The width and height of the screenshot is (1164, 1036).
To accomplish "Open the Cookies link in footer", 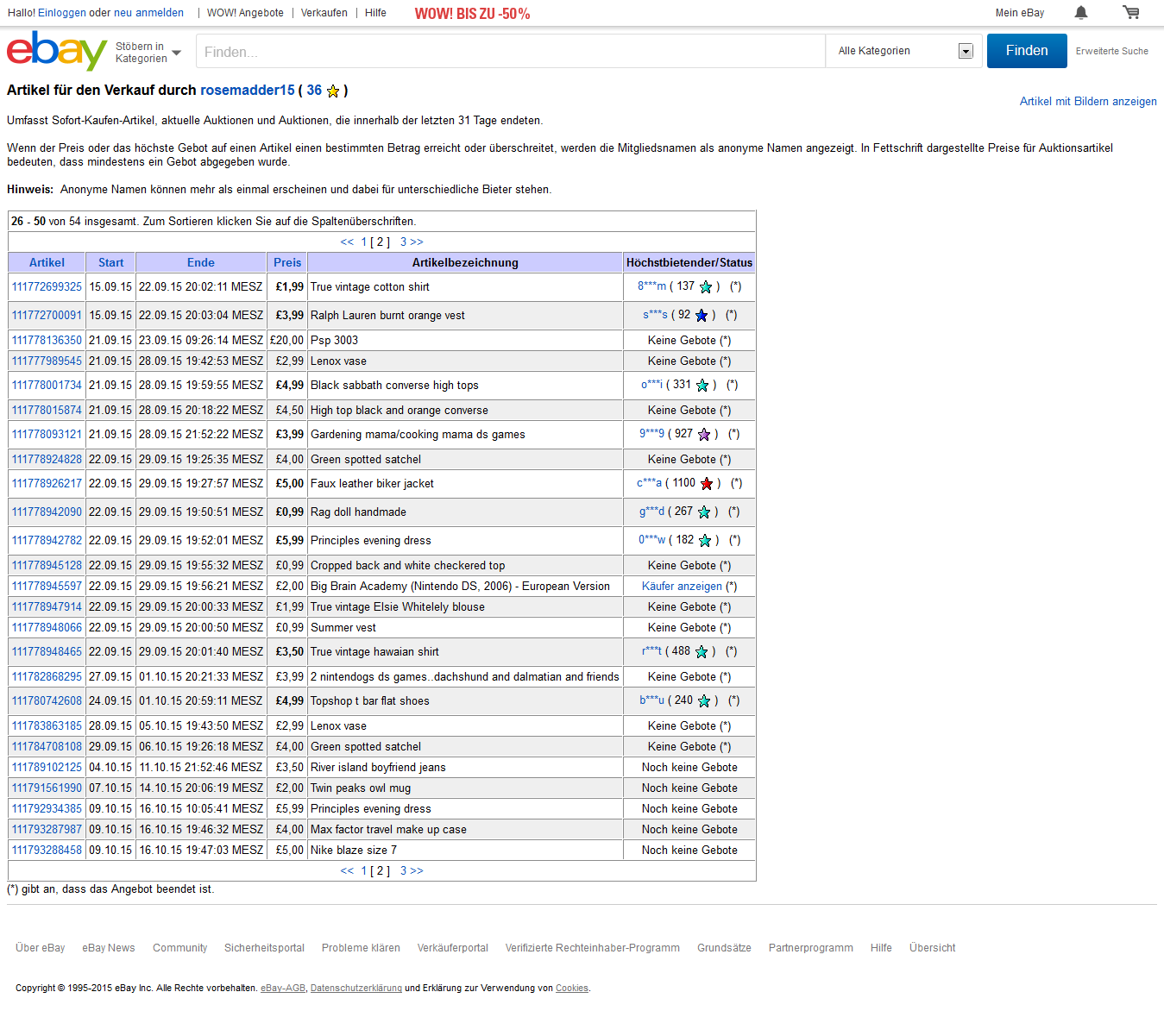I will click(572, 989).
